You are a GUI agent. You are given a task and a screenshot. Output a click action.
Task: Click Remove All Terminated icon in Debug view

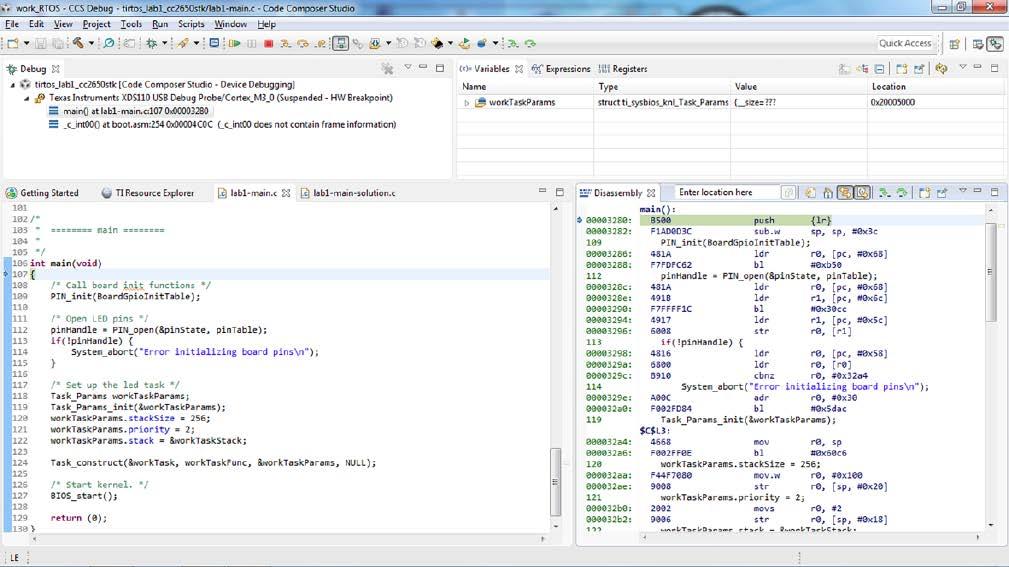click(387, 68)
